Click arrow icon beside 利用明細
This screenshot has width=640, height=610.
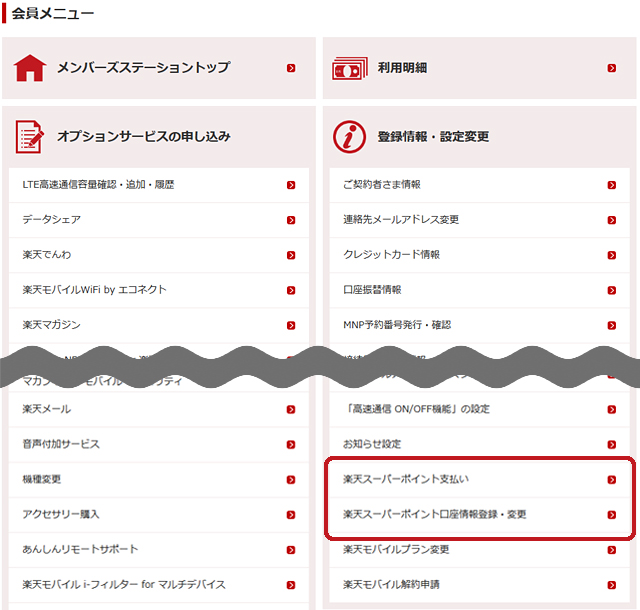611,68
